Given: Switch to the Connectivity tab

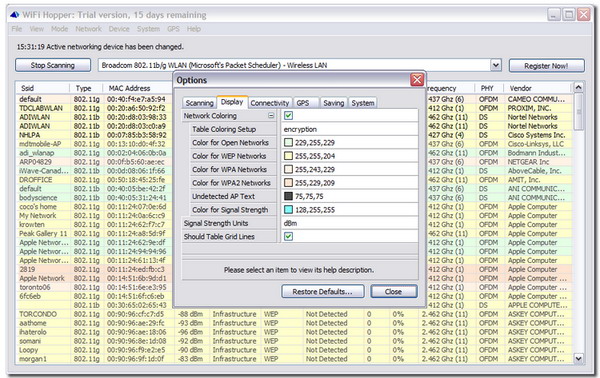Looking at the screenshot, I should tap(270, 103).
